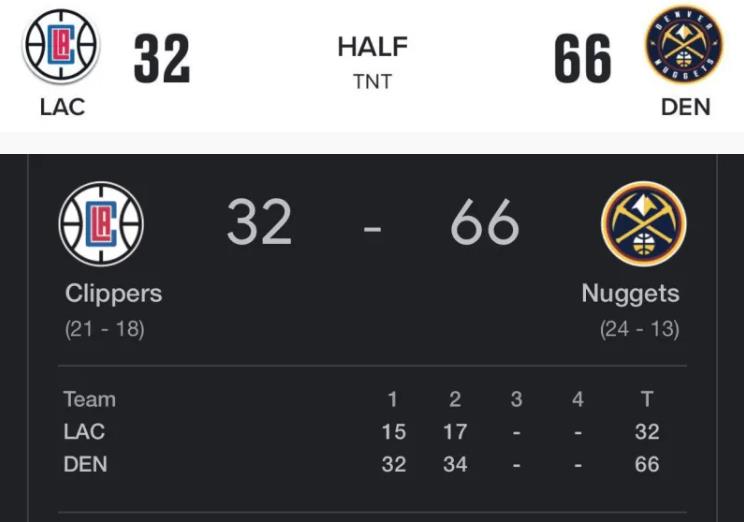Click the DEN row label in table
Viewport: 744px width, 522px height.
pyautogui.click(x=85, y=464)
